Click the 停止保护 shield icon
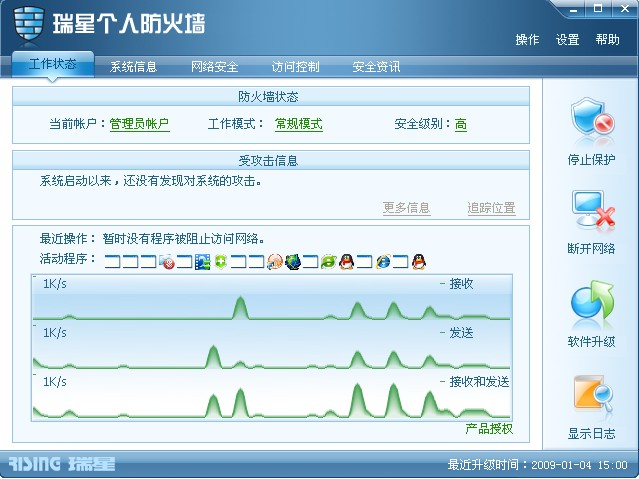639x479 pixels. 592,118
